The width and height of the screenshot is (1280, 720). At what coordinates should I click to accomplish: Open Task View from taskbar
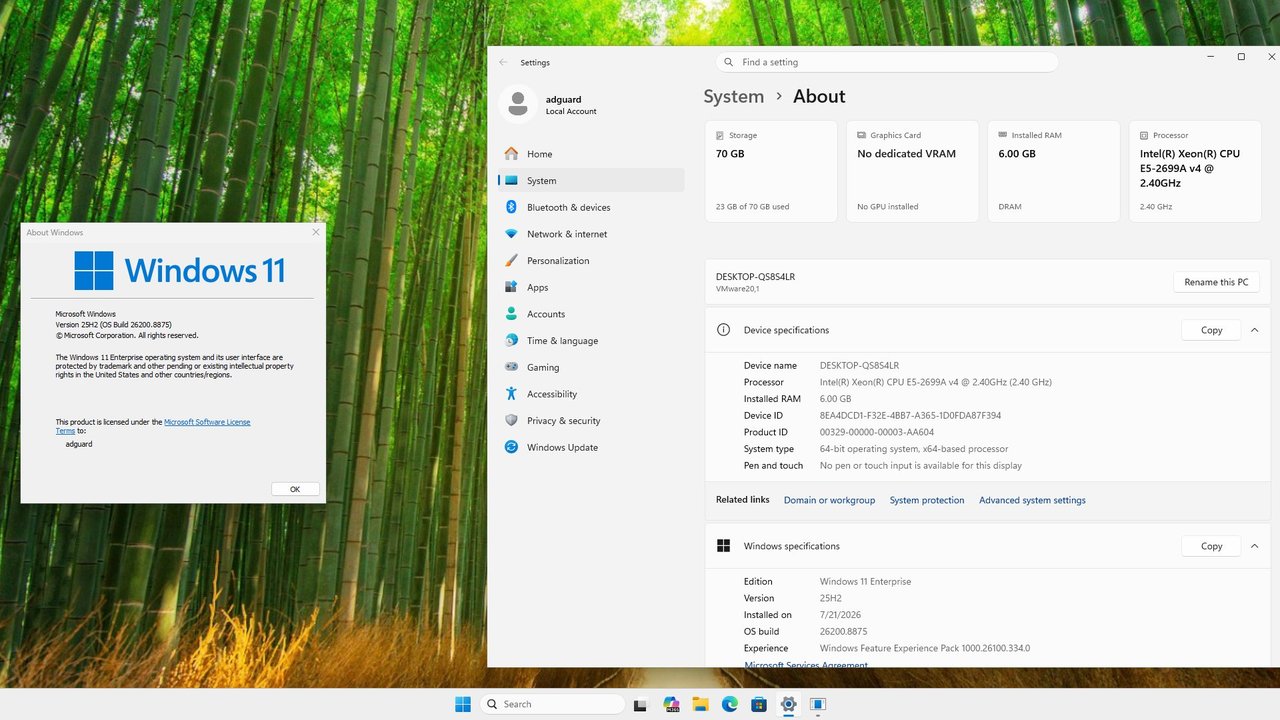pos(641,704)
